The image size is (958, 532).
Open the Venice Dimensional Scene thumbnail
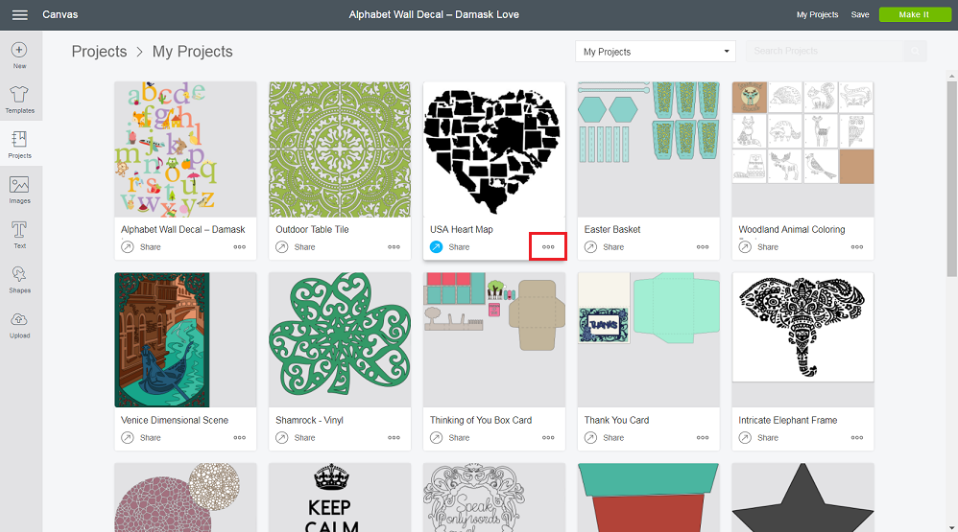(185, 340)
